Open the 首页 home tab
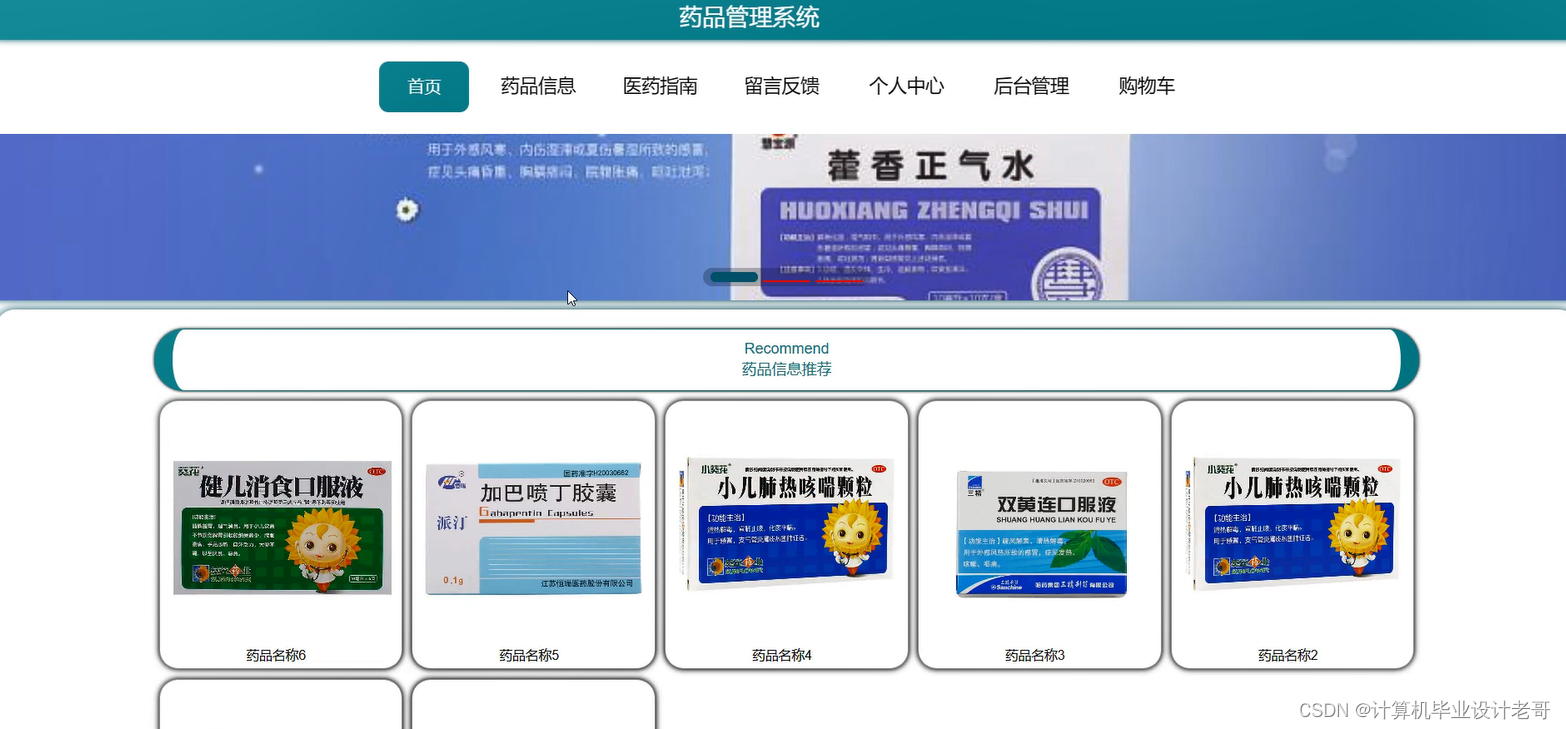Image resolution: width=1566 pixels, height=729 pixels. coord(424,87)
